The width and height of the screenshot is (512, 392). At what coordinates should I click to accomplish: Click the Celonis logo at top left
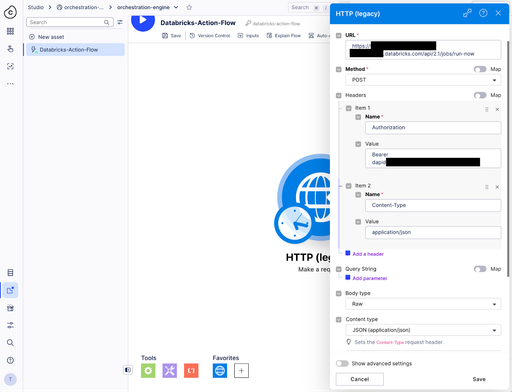click(x=10, y=12)
